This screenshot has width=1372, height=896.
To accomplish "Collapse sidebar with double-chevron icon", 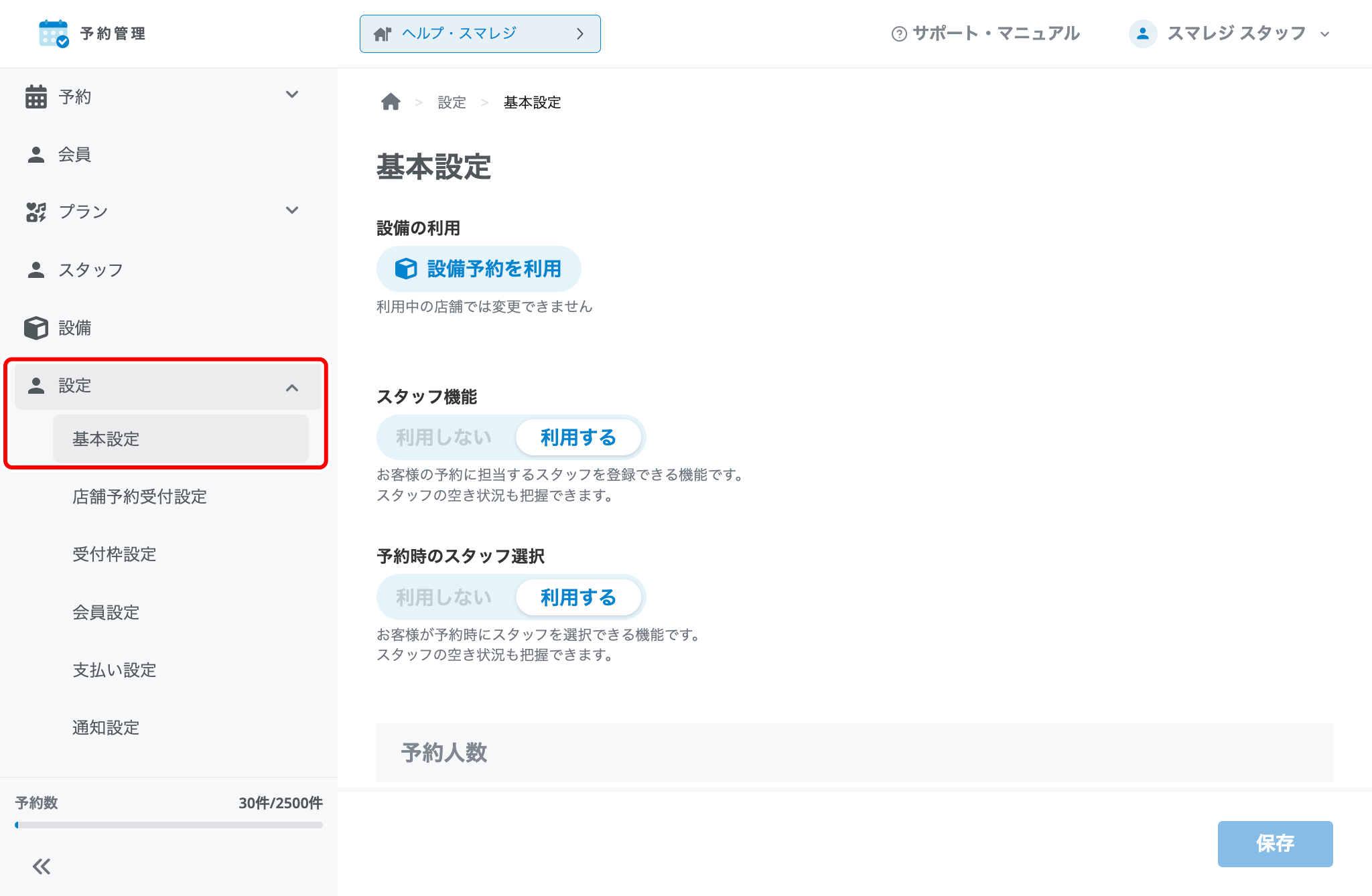I will [42, 867].
